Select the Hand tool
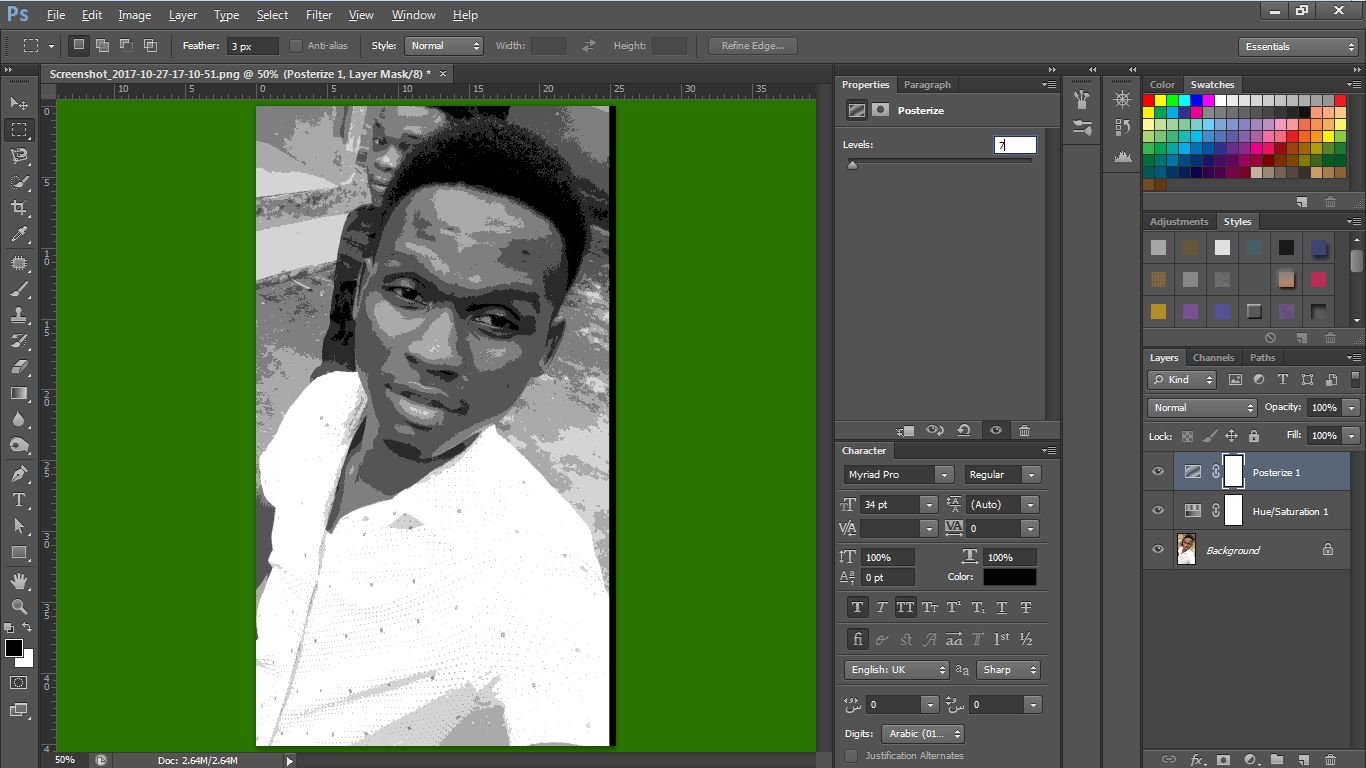This screenshot has width=1366, height=768. coord(19,581)
